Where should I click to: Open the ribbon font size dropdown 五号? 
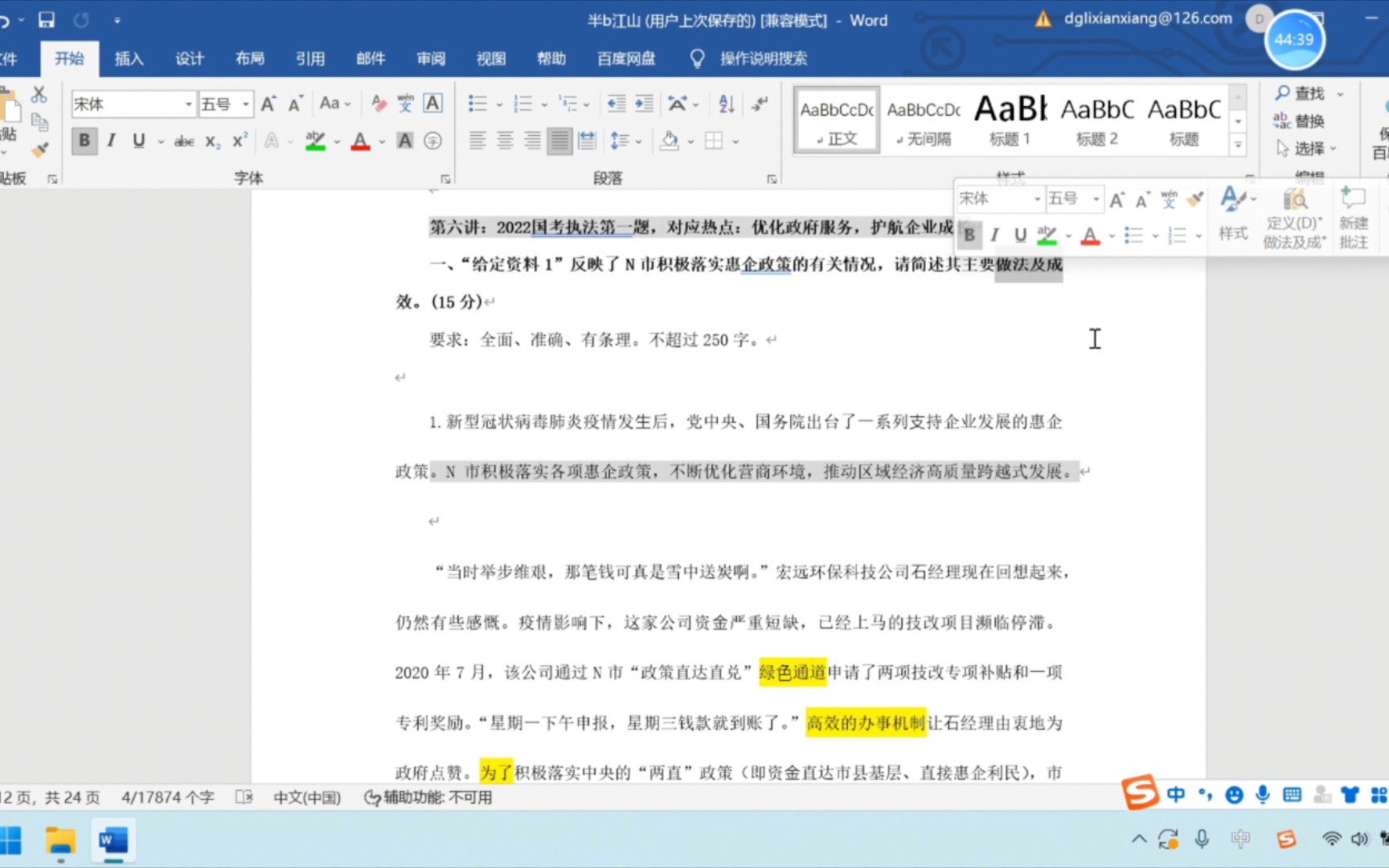[x=246, y=104]
